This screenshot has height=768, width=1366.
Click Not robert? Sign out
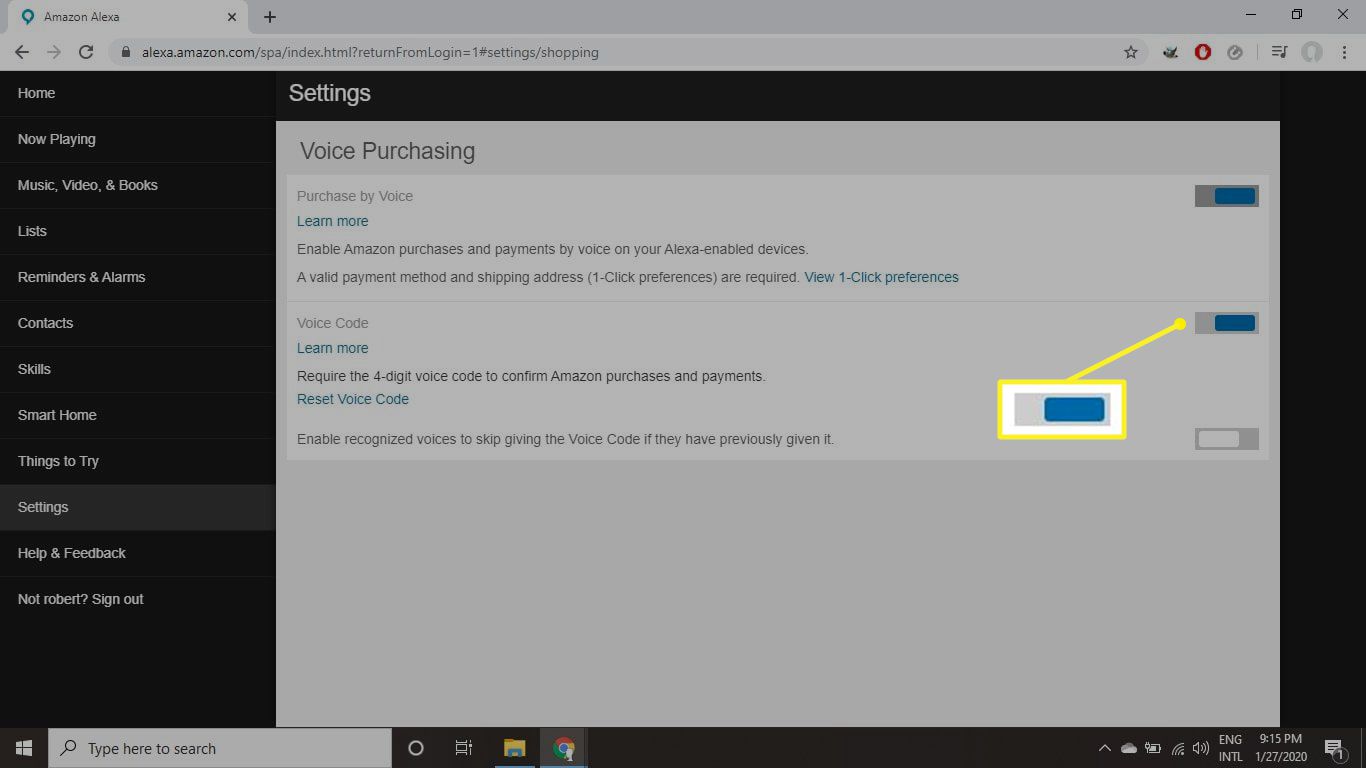click(137, 599)
